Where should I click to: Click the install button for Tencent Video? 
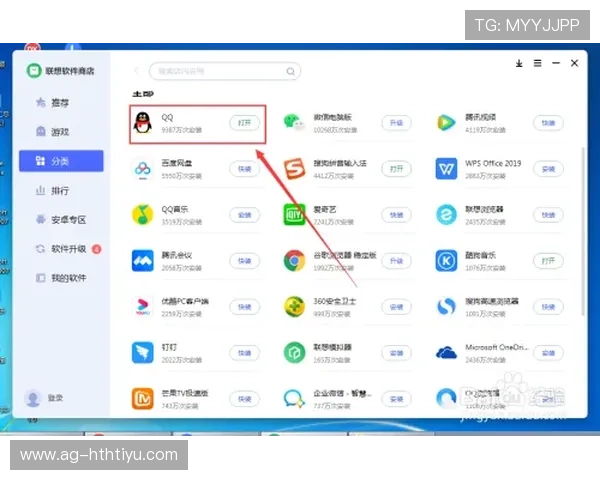(548, 123)
